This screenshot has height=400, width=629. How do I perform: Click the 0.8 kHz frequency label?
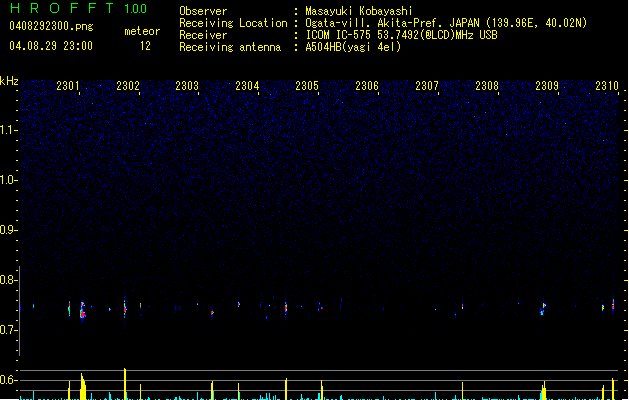[x=8, y=280]
